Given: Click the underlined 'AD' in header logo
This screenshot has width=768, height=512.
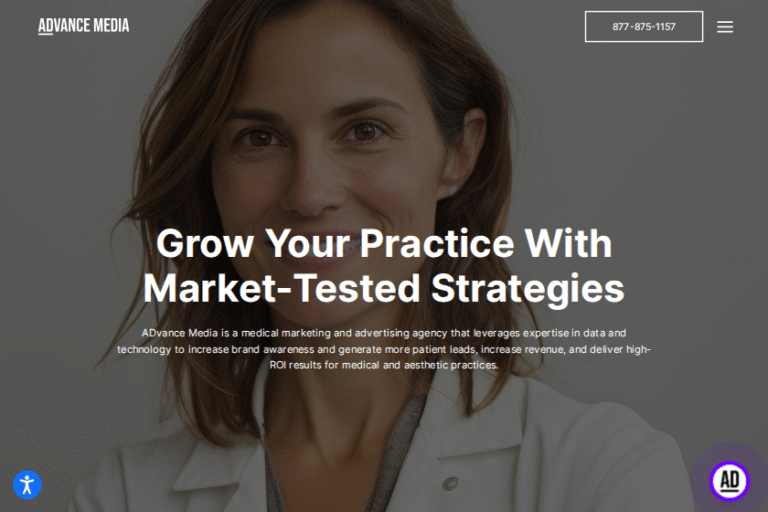Looking at the screenshot, I should click(x=46, y=26).
